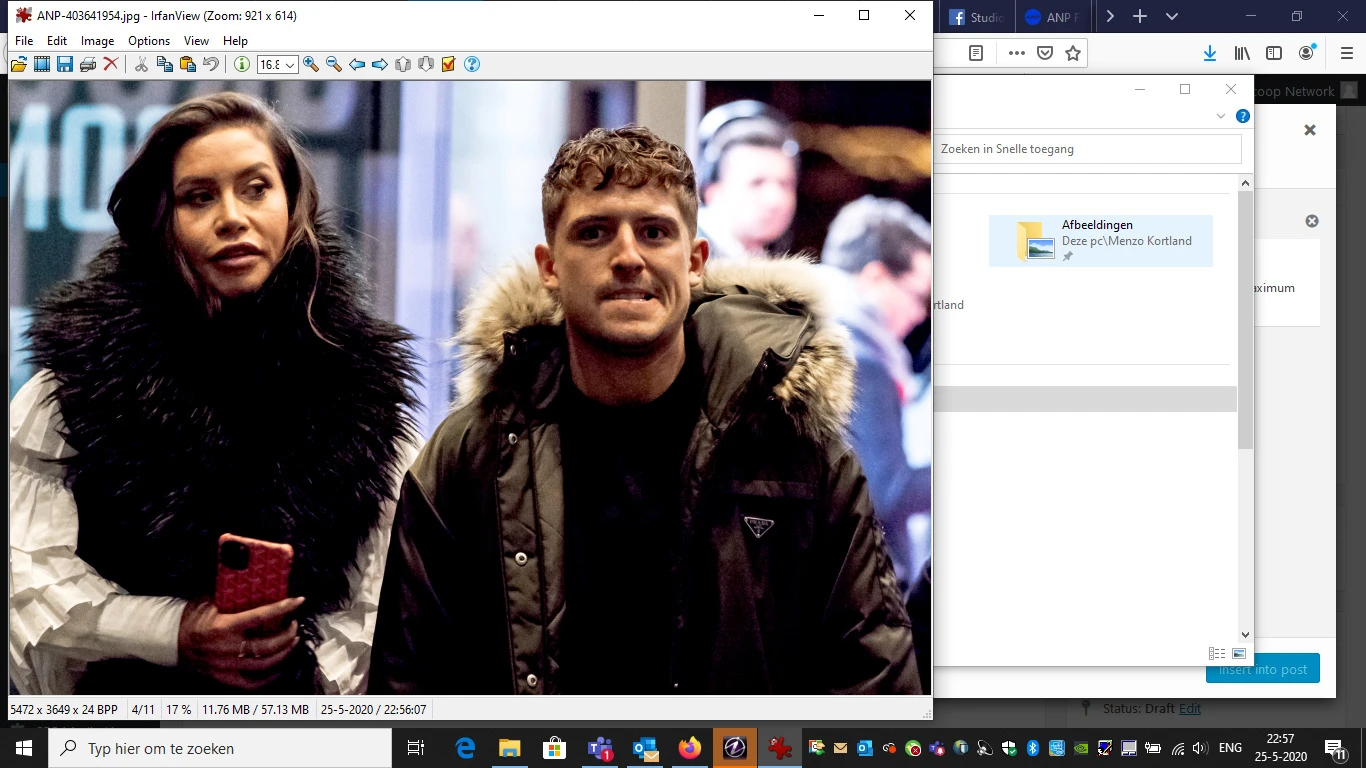1366x768 pixels.
Task: Open the Options menu
Action: click(x=149, y=41)
